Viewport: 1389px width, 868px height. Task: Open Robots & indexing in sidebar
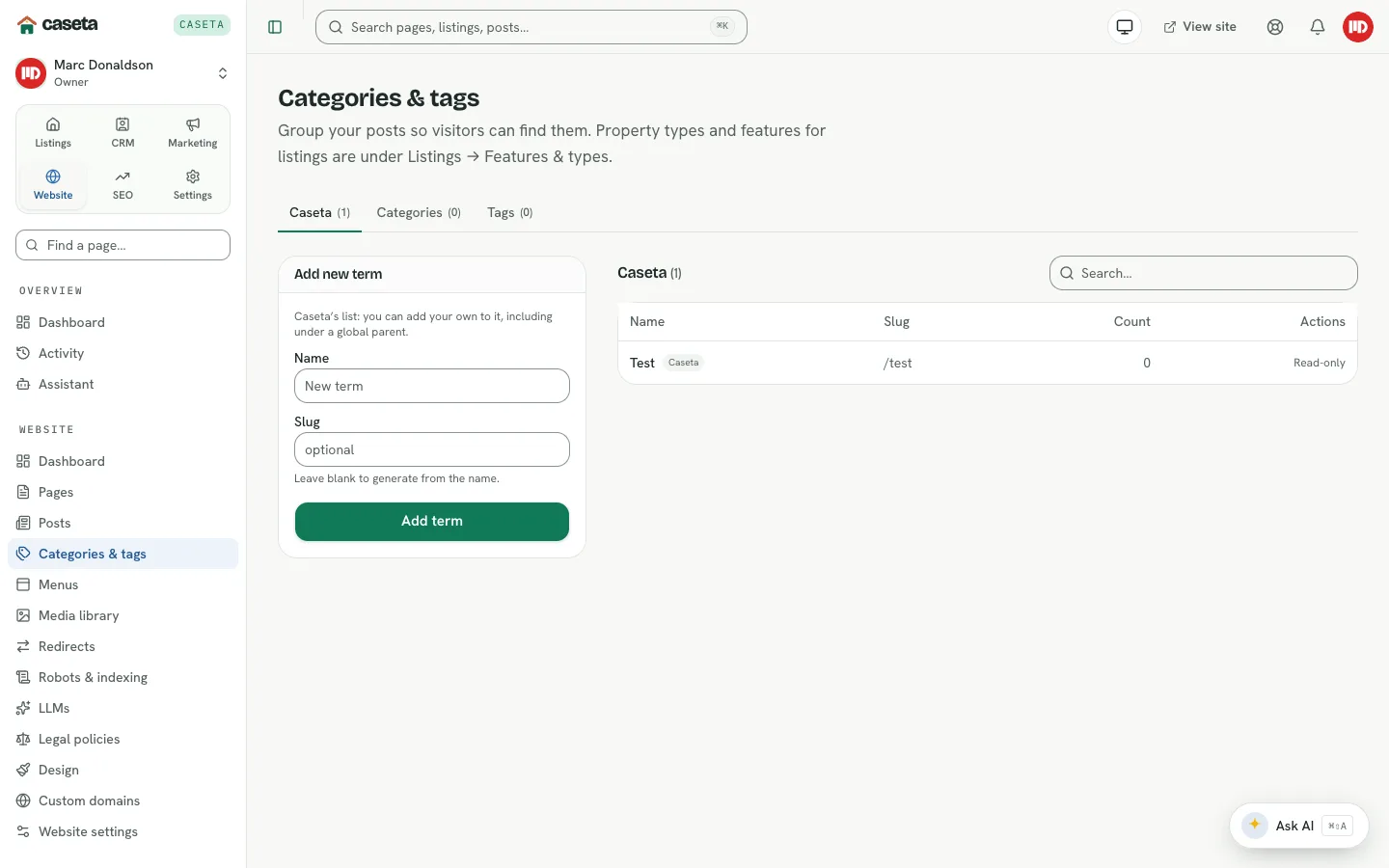coord(123,677)
